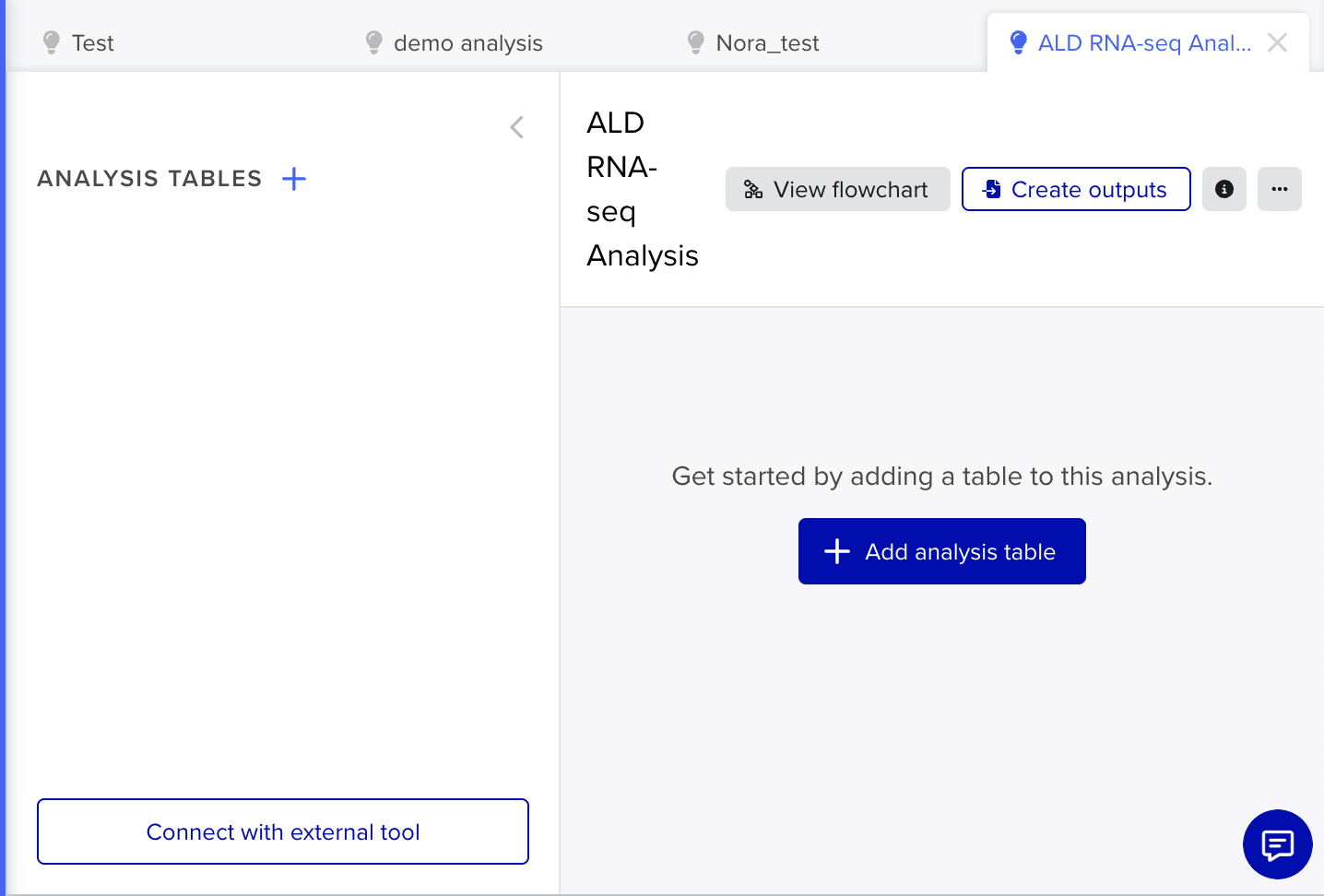The width and height of the screenshot is (1324, 896).
Task: Click the Create outputs button
Action: [x=1076, y=189]
